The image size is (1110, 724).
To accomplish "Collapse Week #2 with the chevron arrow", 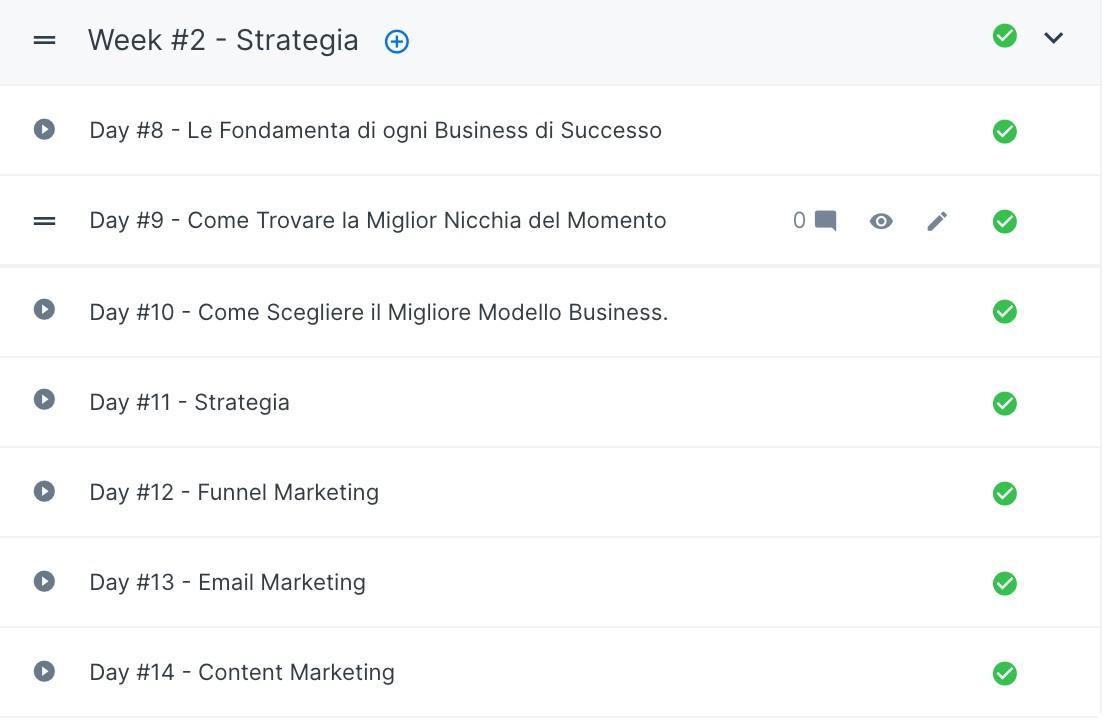I will pos(1053,38).
